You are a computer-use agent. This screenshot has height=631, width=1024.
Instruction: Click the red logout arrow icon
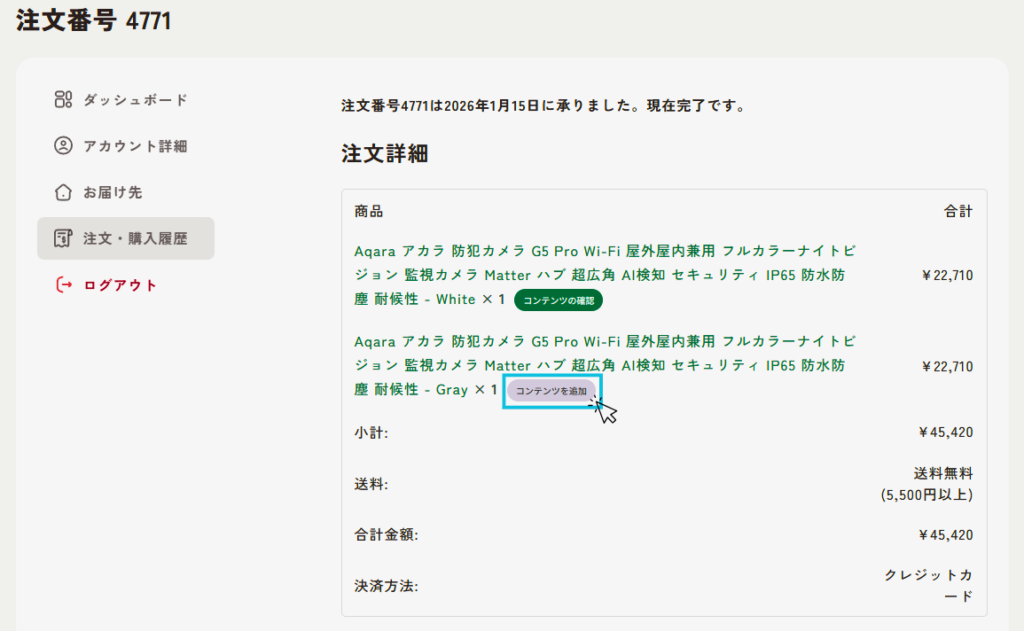point(63,285)
